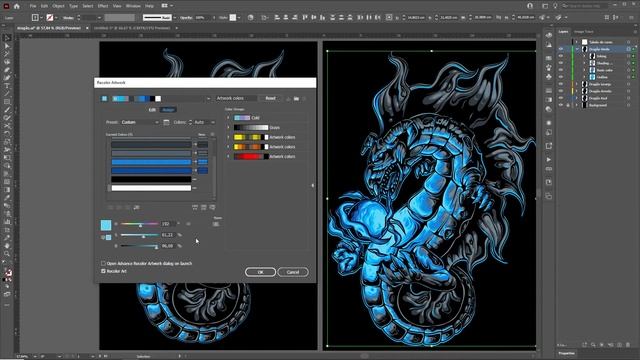Switch to the second untitled document tab
Screen dimensions: 640x360
(132, 28)
